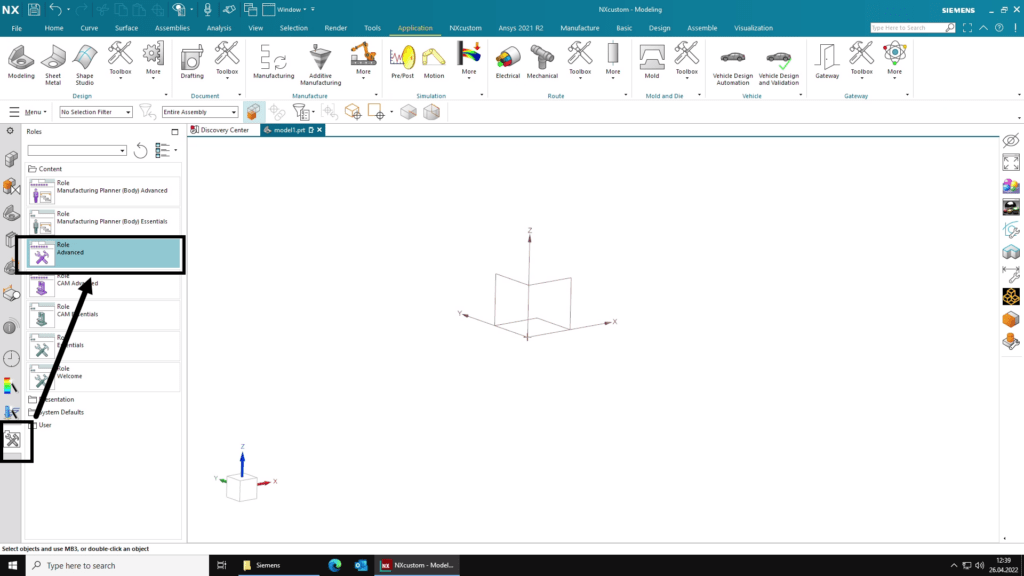Start the Additive Manufacturing application
Image resolution: width=1024 pixels, height=576 pixels.
tap(320, 61)
